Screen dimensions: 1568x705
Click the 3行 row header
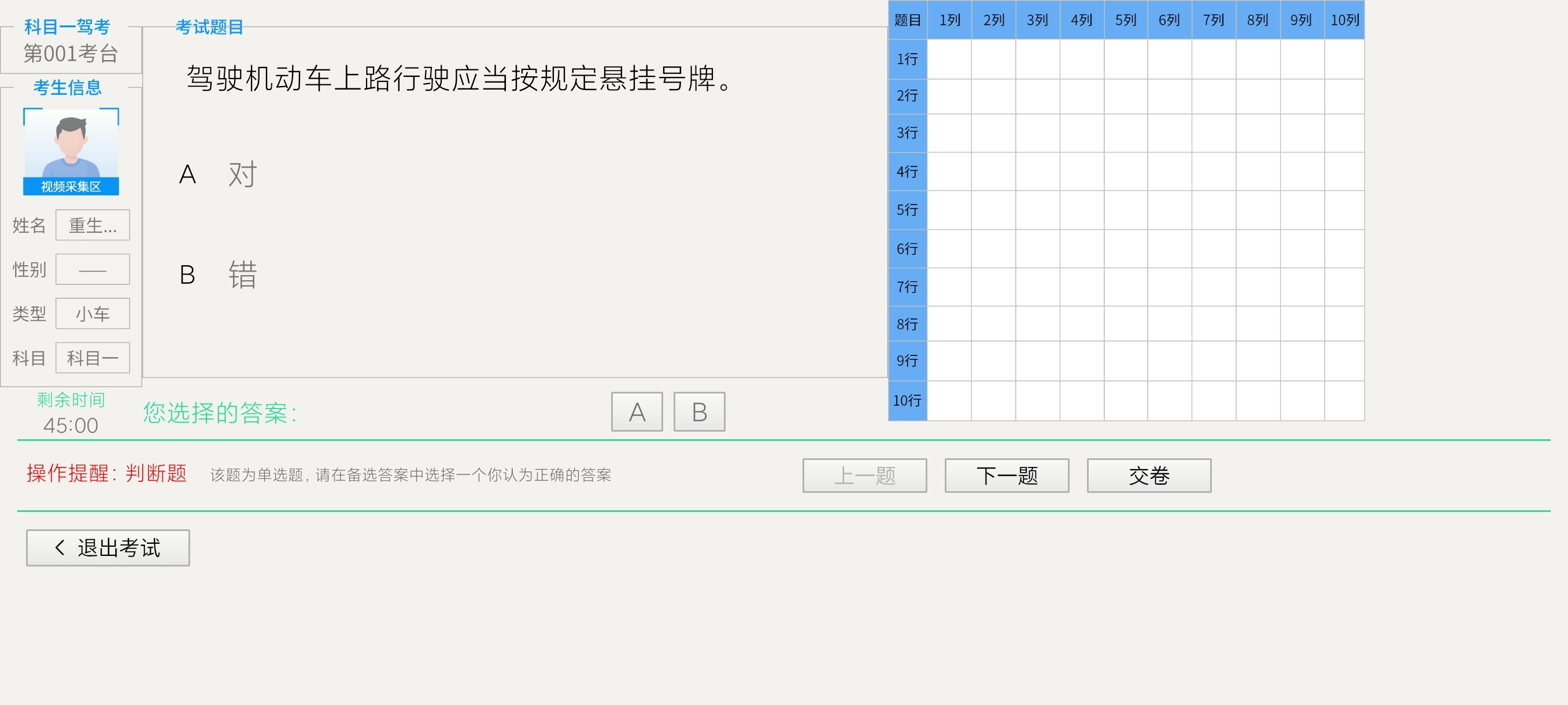(x=907, y=132)
